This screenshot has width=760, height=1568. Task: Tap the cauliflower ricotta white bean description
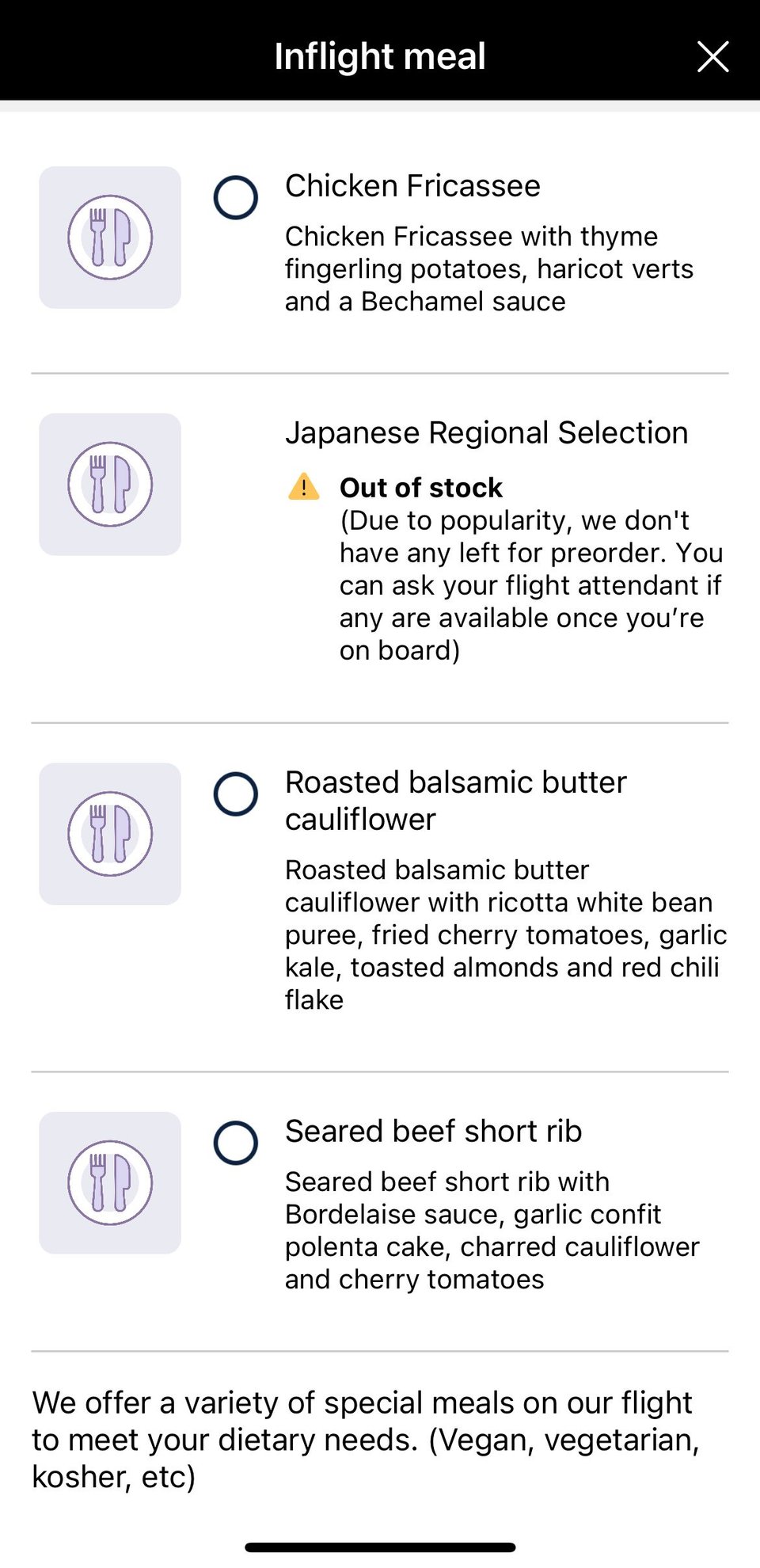click(x=505, y=935)
